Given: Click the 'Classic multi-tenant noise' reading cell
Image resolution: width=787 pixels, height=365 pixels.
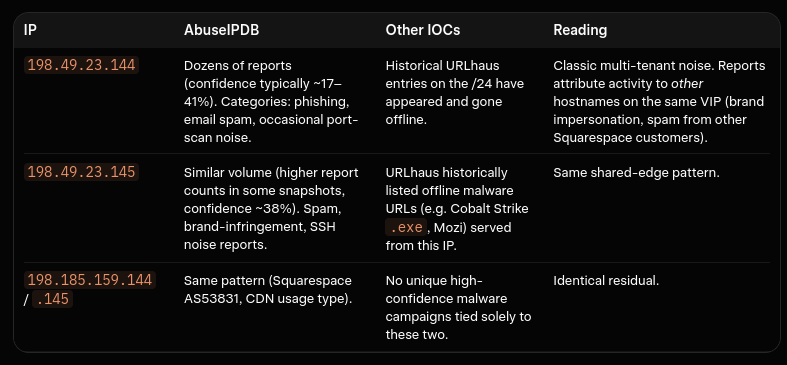Looking at the screenshot, I should pos(660,102).
